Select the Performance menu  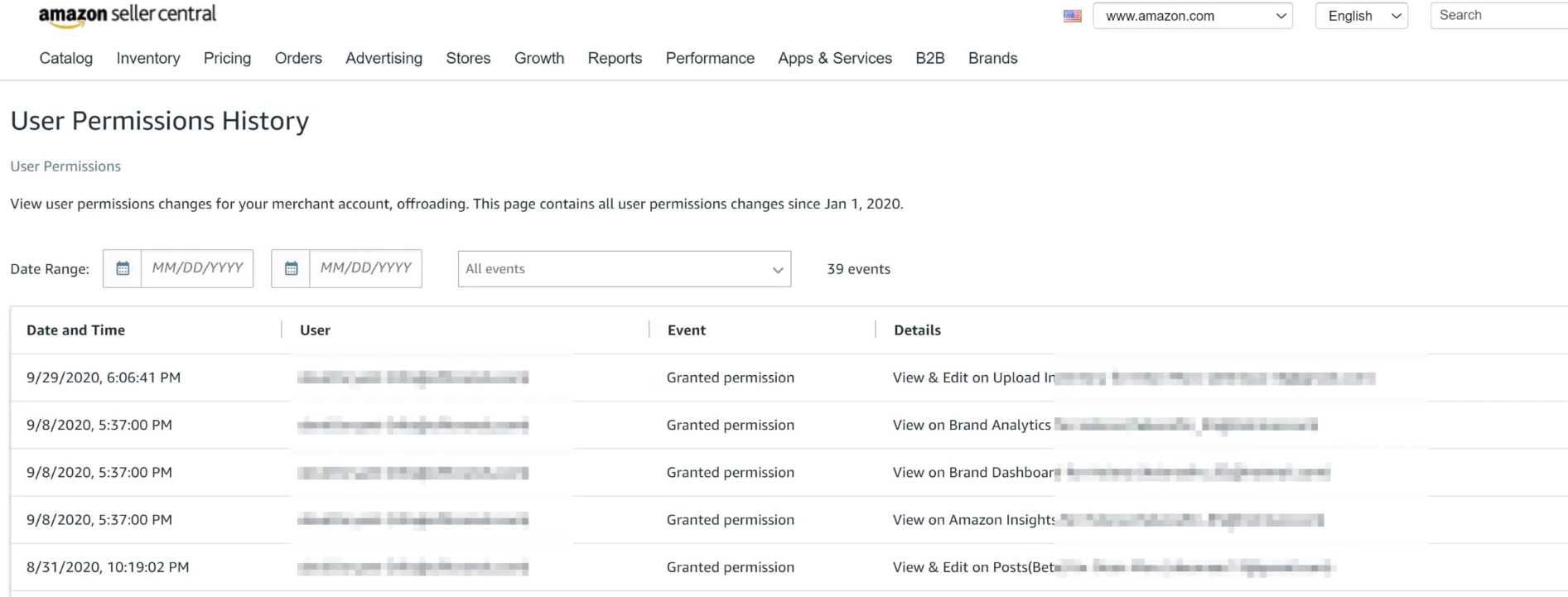point(710,58)
